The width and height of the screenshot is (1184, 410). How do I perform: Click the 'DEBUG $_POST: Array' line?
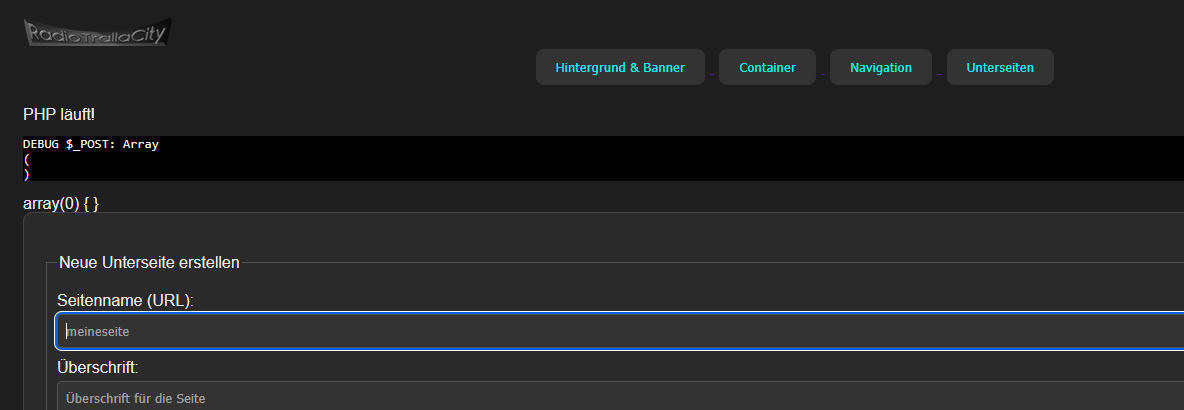(x=91, y=144)
